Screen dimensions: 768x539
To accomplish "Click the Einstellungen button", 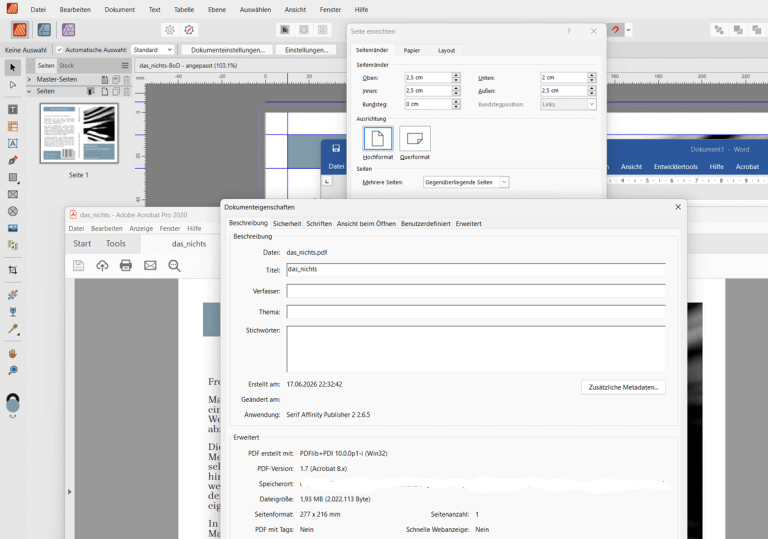I will point(306,50).
